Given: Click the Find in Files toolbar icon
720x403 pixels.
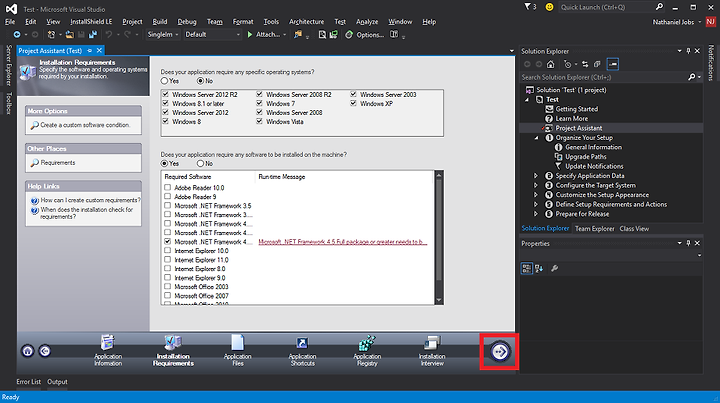Looking at the screenshot, I should [x=298, y=34].
